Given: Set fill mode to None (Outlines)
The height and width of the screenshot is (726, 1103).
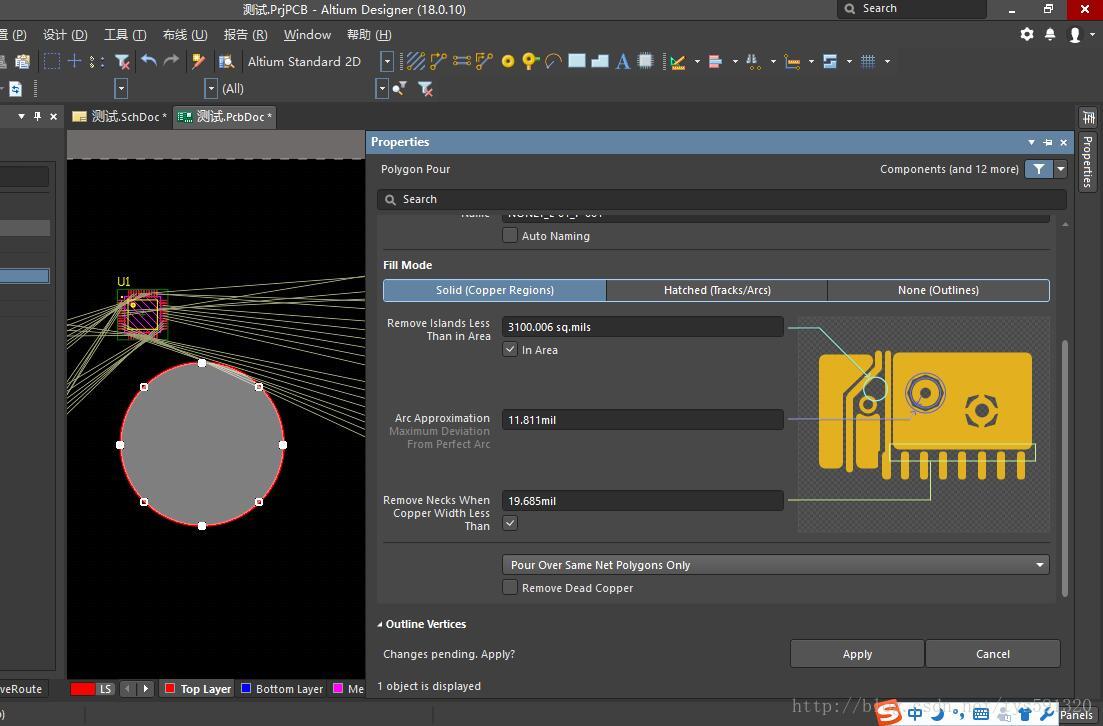Looking at the screenshot, I should tap(938, 290).
